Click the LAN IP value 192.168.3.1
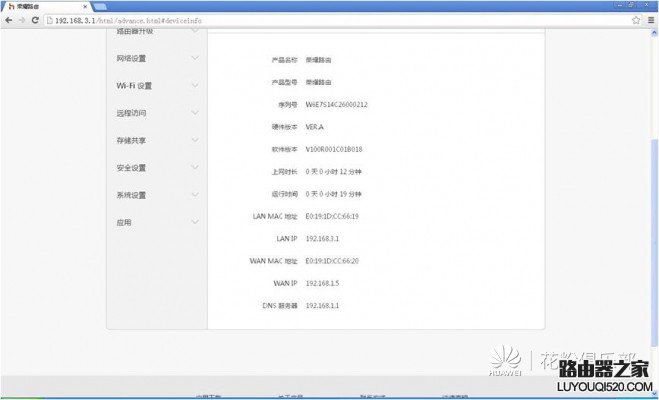This screenshot has width=659, height=400. coord(322,239)
